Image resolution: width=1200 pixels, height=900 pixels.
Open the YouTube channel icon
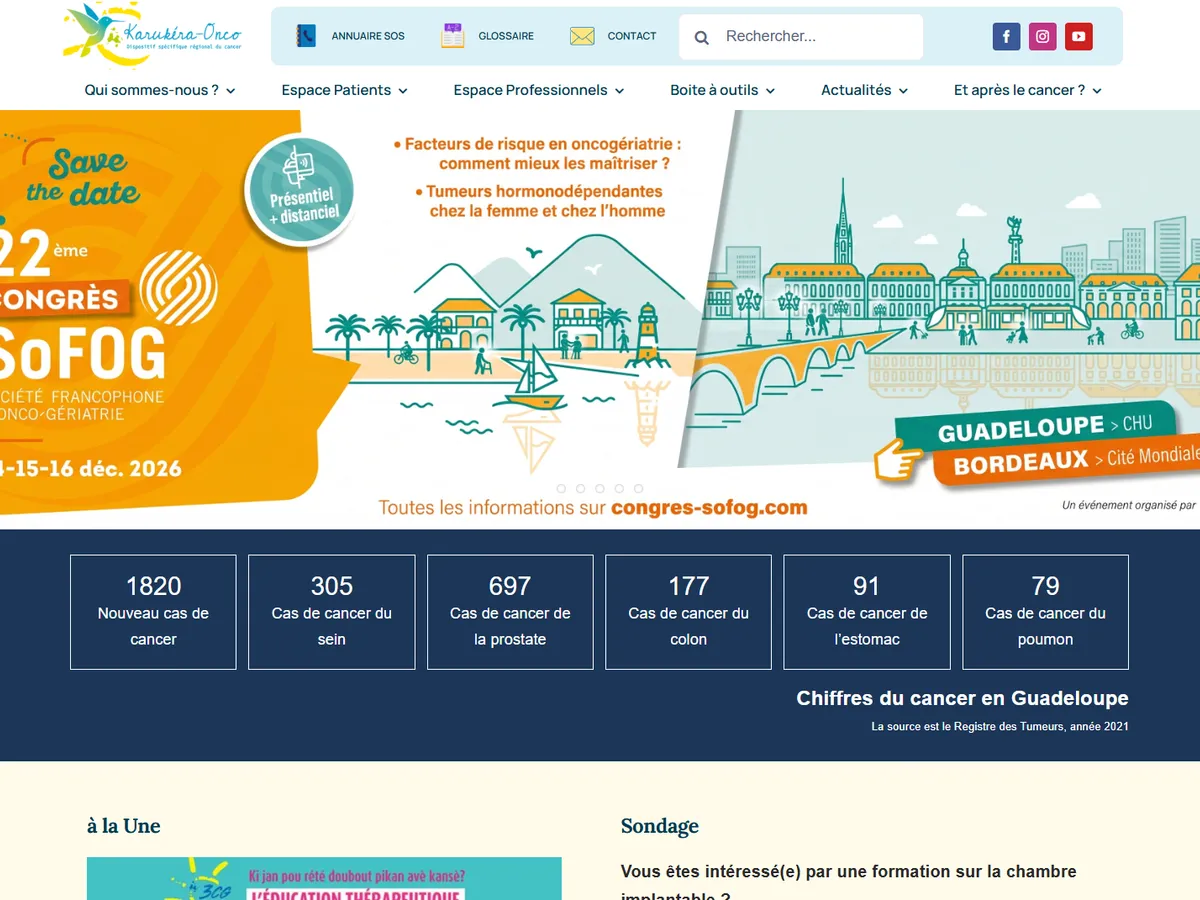(1078, 37)
